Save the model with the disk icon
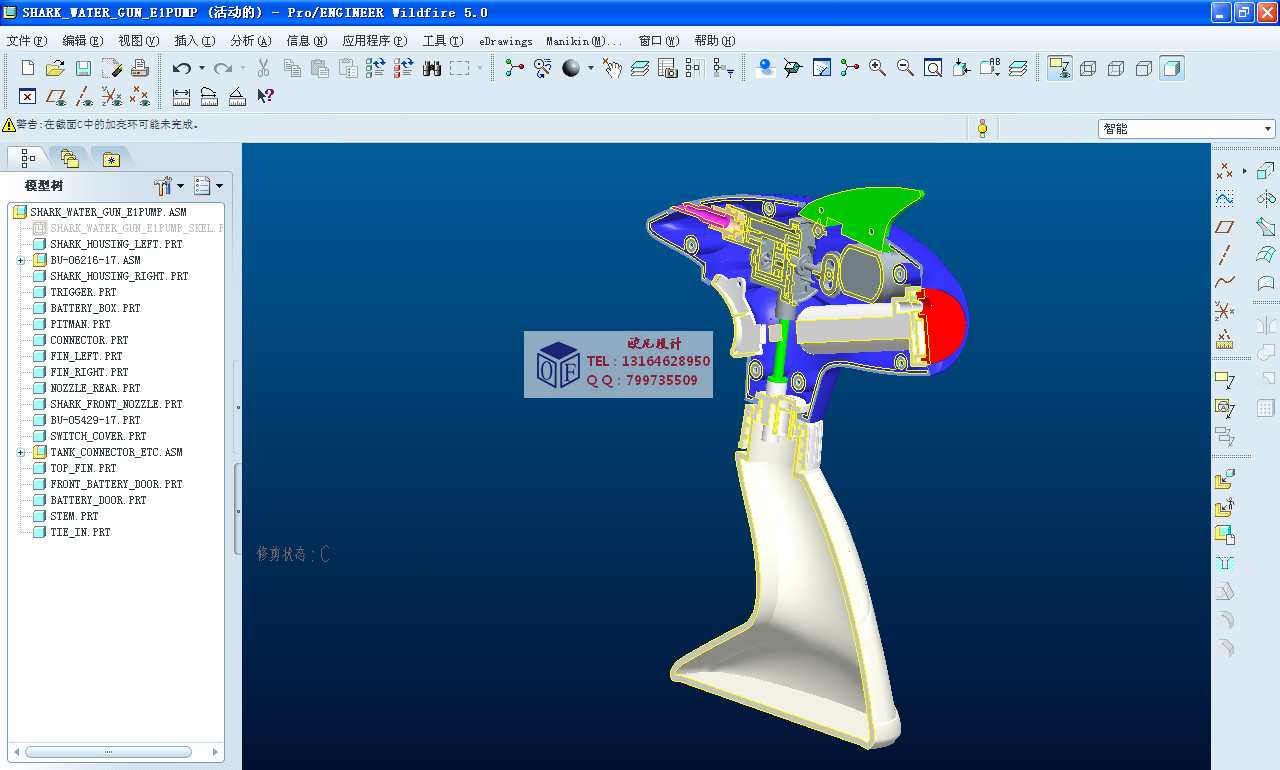1280x770 pixels. click(x=84, y=68)
